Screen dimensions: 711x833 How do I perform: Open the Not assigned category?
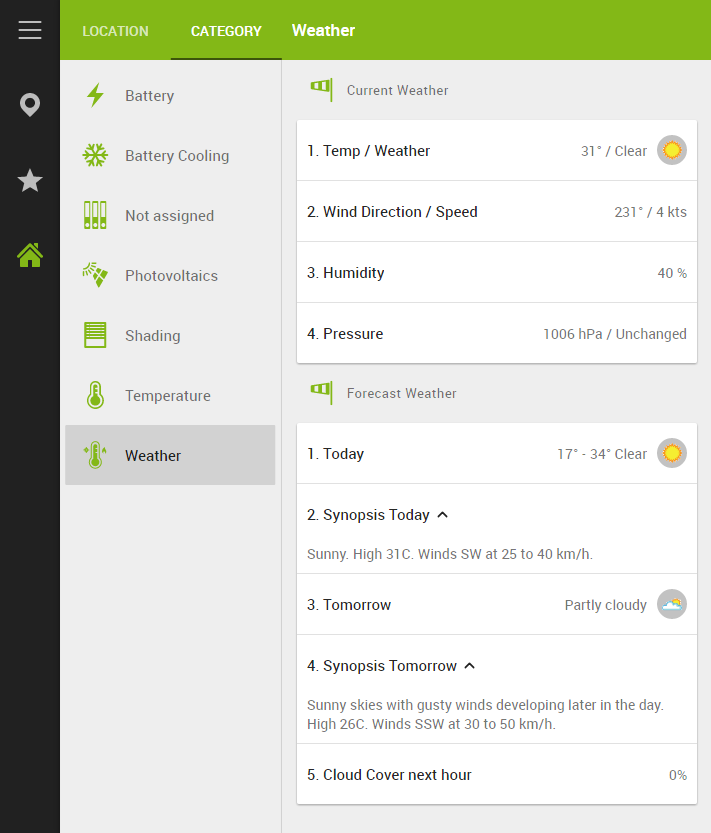pyautogui.click(x=169, y=216)
